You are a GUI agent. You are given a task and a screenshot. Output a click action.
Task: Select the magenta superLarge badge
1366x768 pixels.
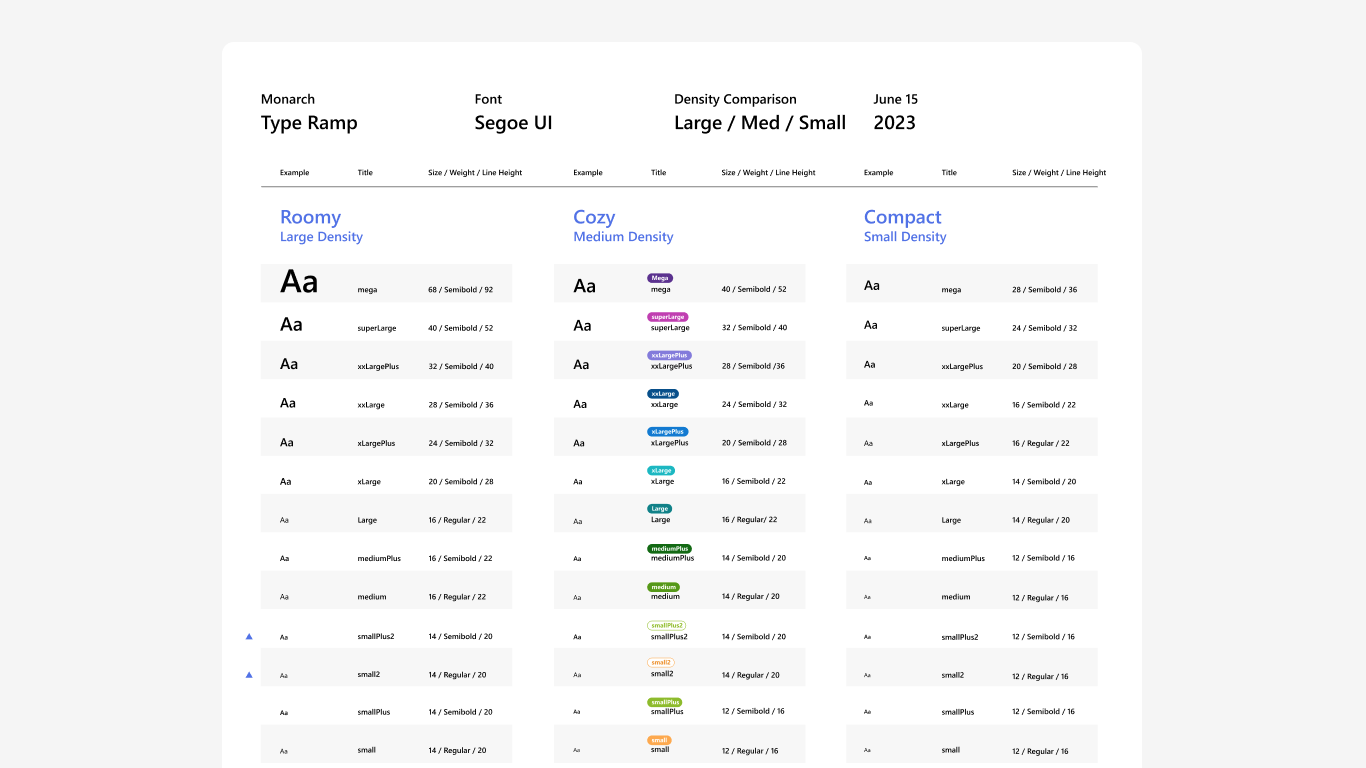[x=668, y=317]
